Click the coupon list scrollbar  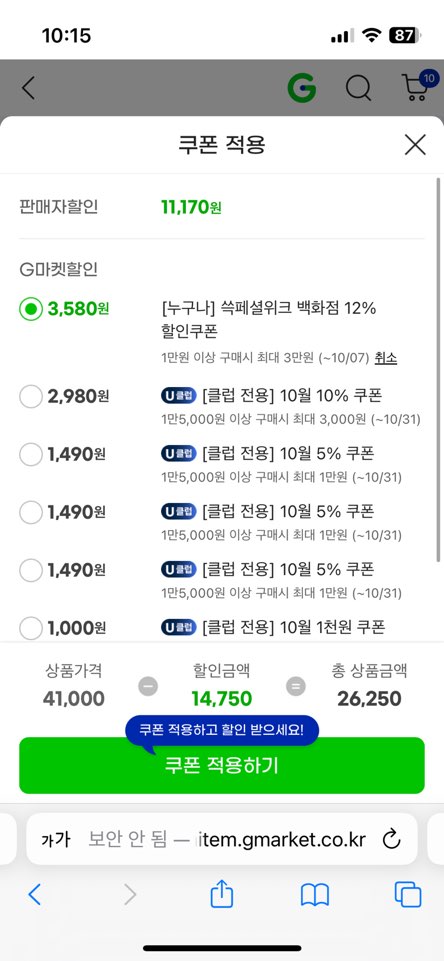(x=438, y=370)
